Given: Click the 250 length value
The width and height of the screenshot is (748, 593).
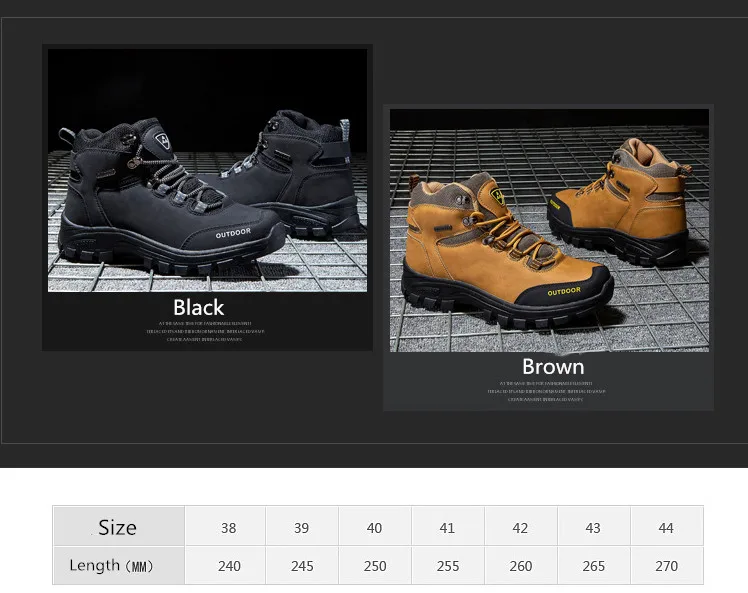Looking at the screenshot, I should click(375, 565).
